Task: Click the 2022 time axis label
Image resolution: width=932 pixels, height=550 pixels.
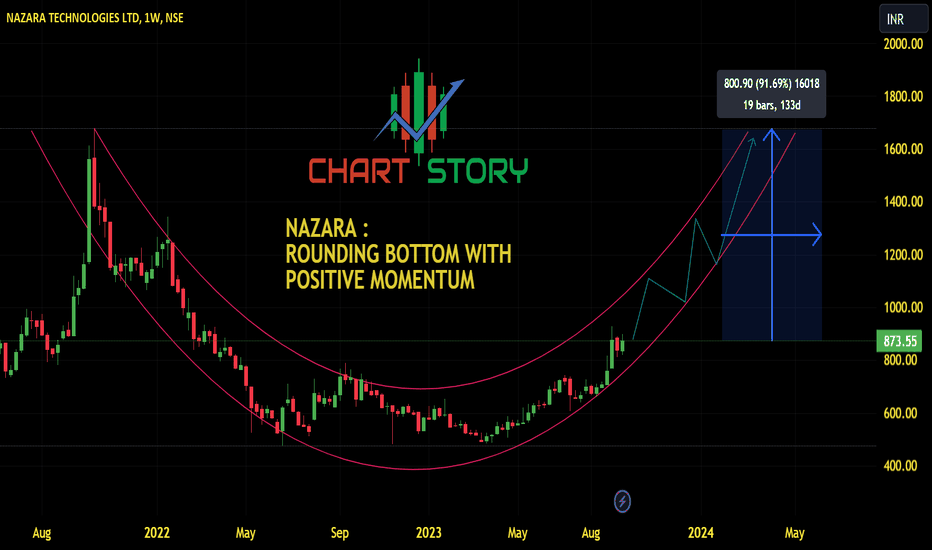Action: 157,532
